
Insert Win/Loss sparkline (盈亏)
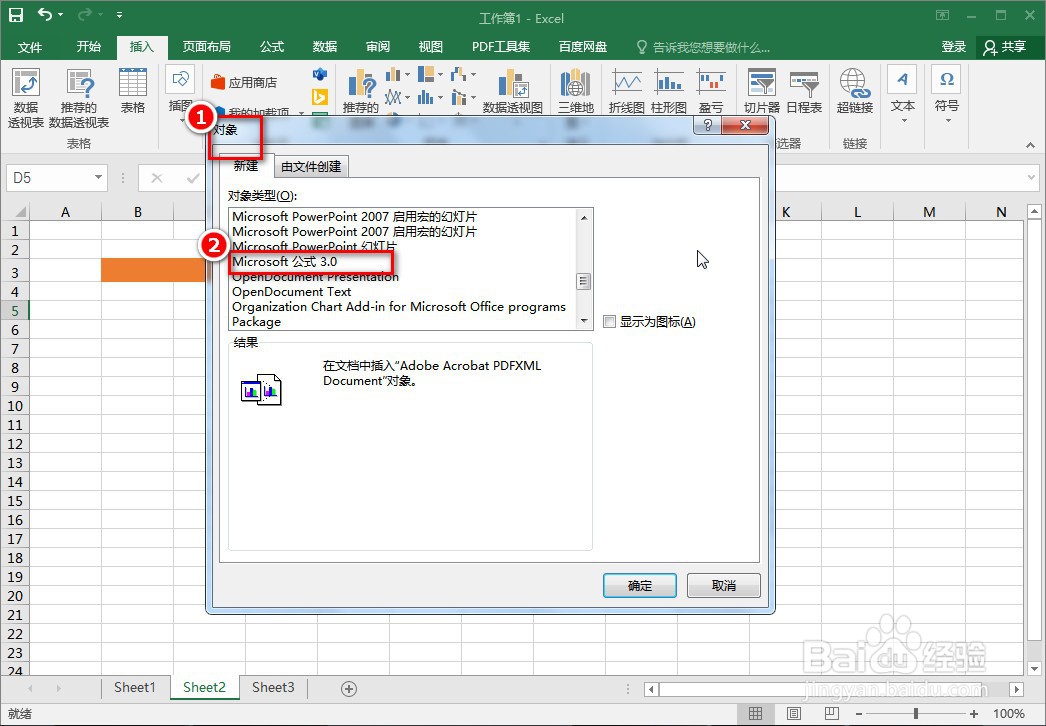coord(711,91)
